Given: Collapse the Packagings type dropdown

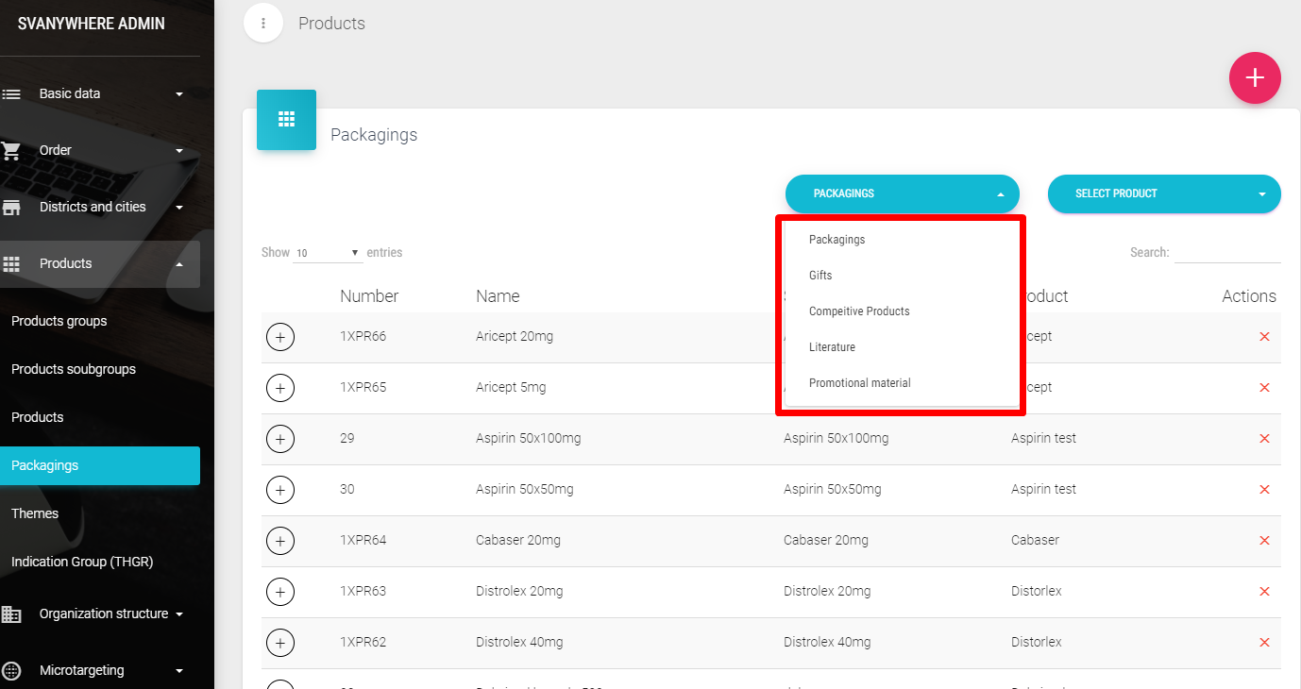Looking at the screenshot, I should click(901, 194).
